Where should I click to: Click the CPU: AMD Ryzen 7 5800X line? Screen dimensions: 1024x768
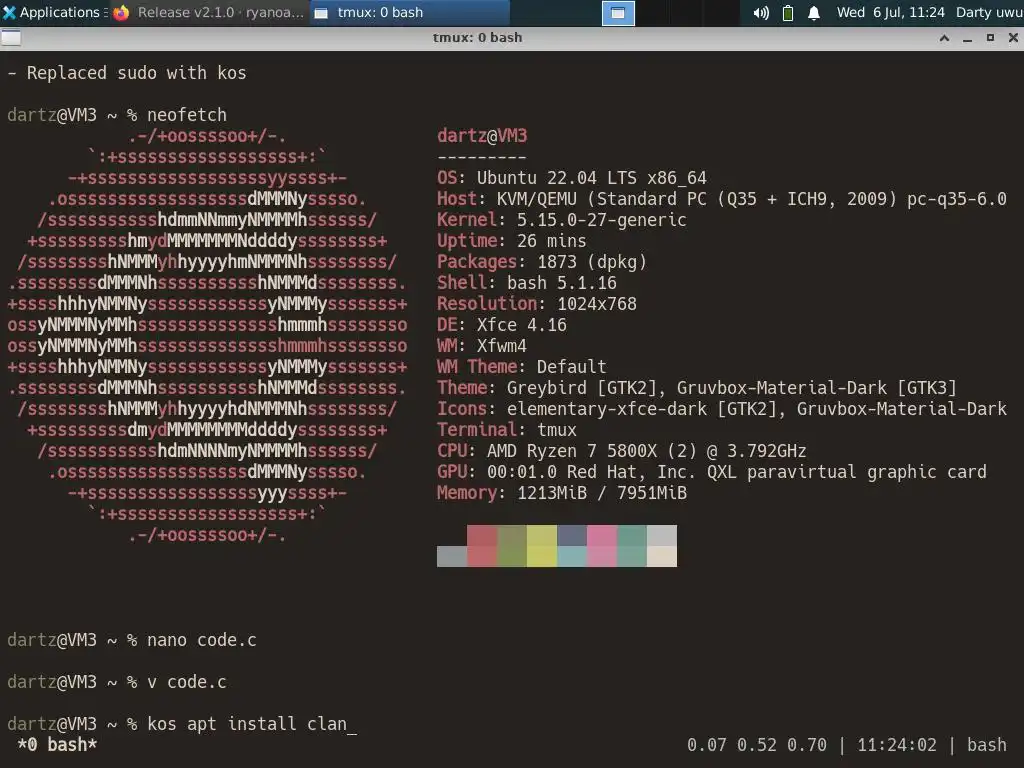[622, 451]
